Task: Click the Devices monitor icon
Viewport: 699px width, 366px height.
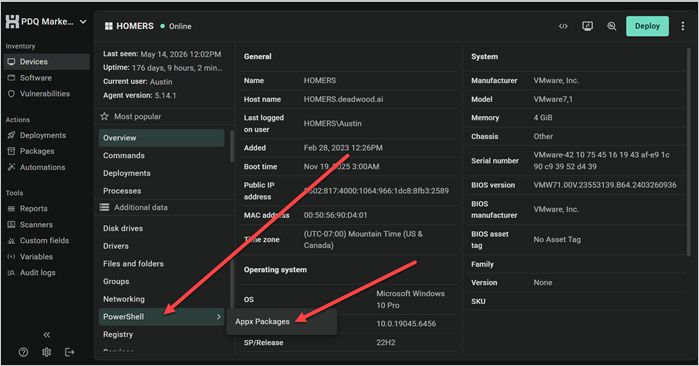Action: point(11,62)
